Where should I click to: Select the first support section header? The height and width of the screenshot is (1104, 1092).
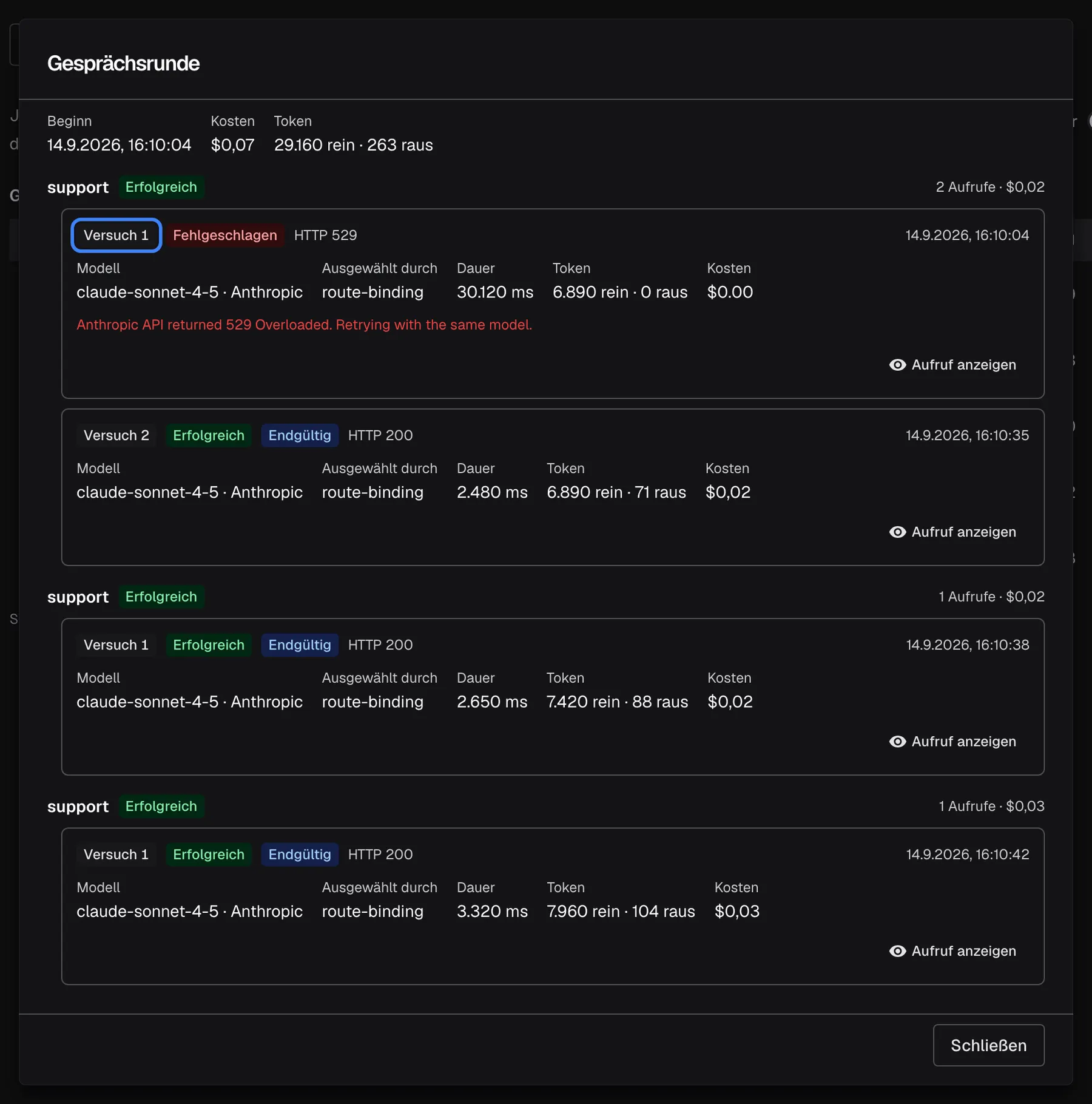click(x=78, y=187)
